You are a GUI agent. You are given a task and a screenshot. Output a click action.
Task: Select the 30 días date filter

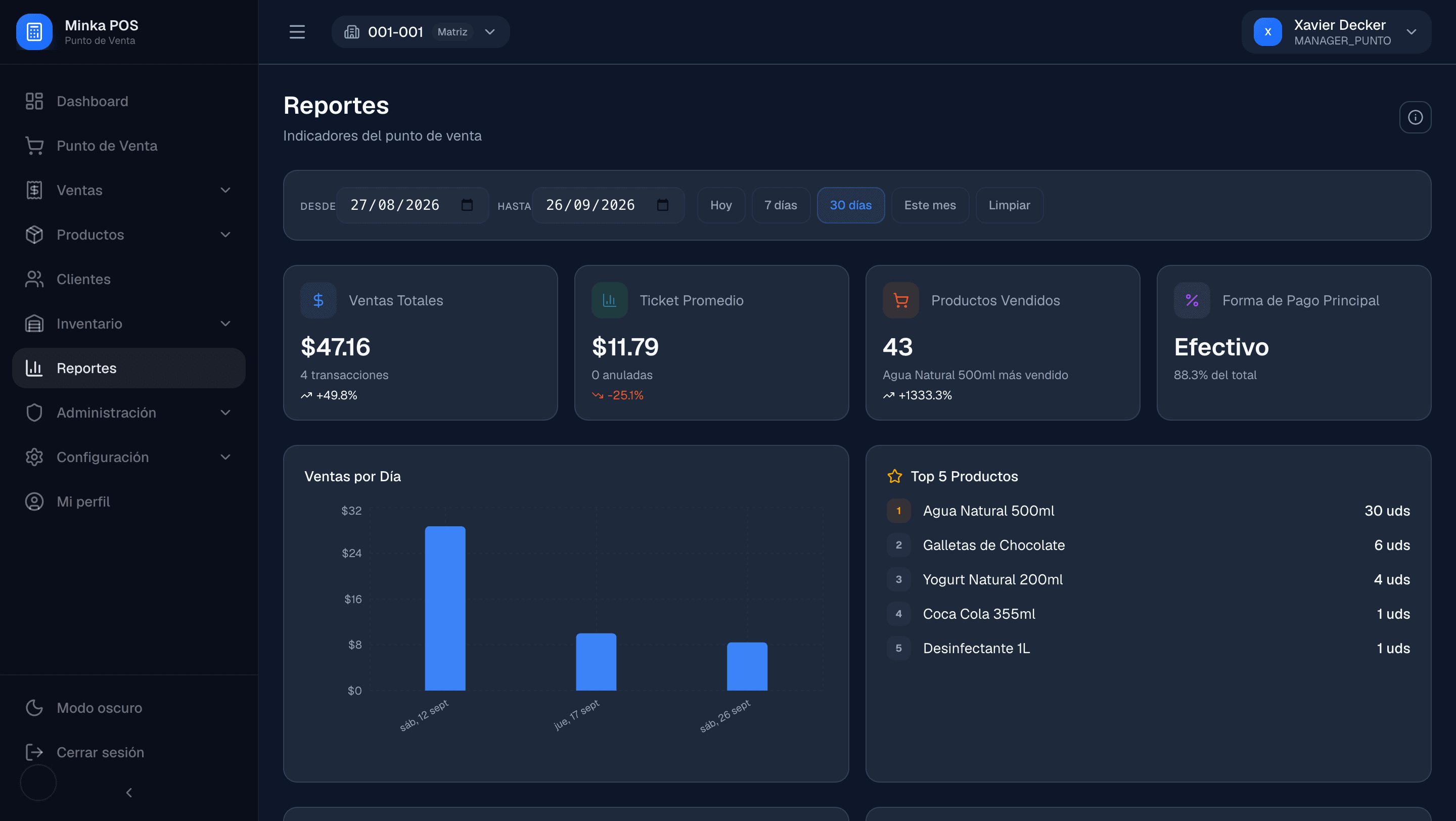(x=851, y=205)
